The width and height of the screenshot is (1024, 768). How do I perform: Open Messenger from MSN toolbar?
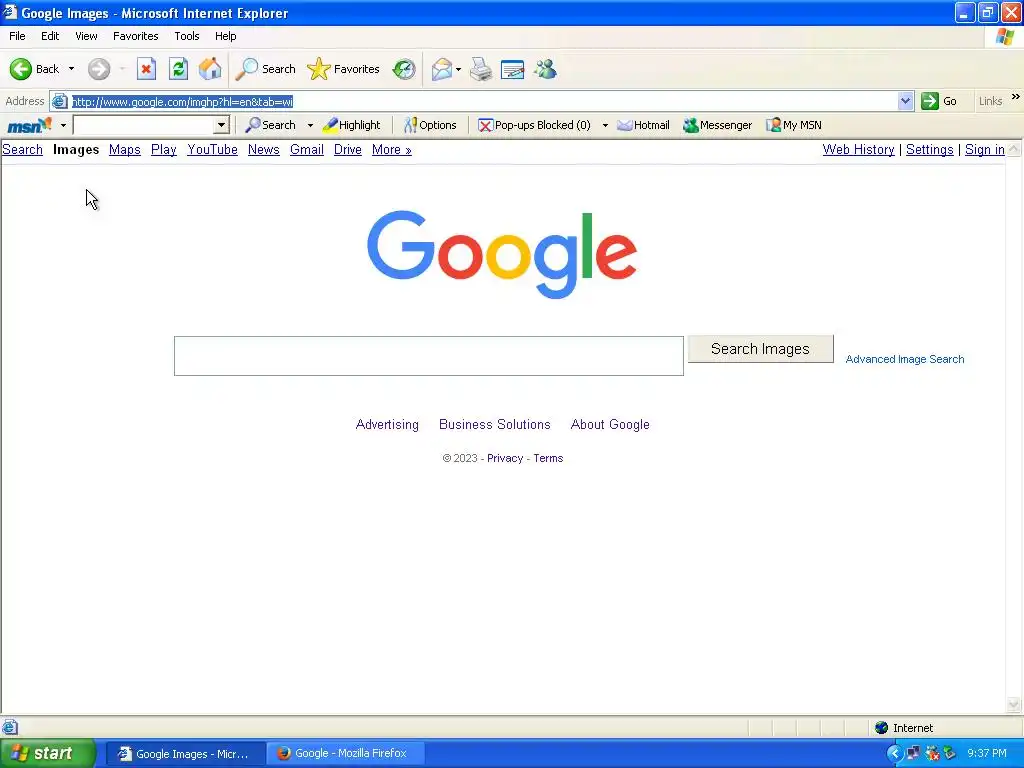(717, 125)
